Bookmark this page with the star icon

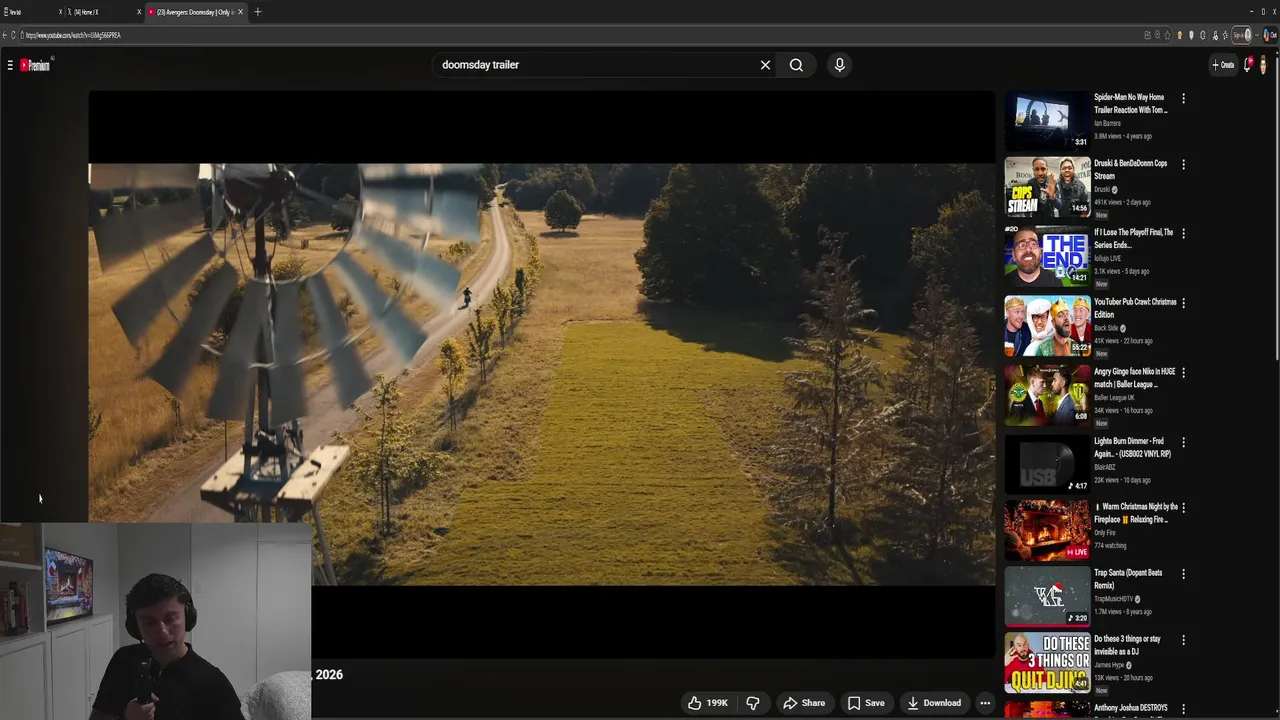(1168, 35)
